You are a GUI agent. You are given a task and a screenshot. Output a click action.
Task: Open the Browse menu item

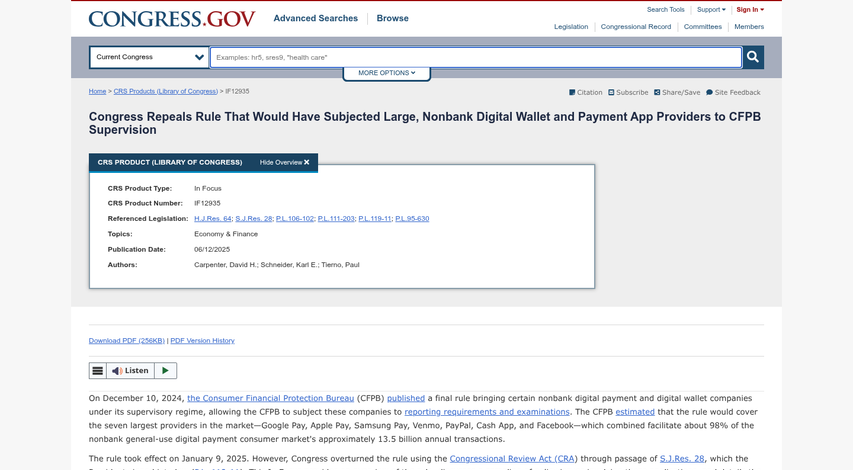[x=392, y=18]
